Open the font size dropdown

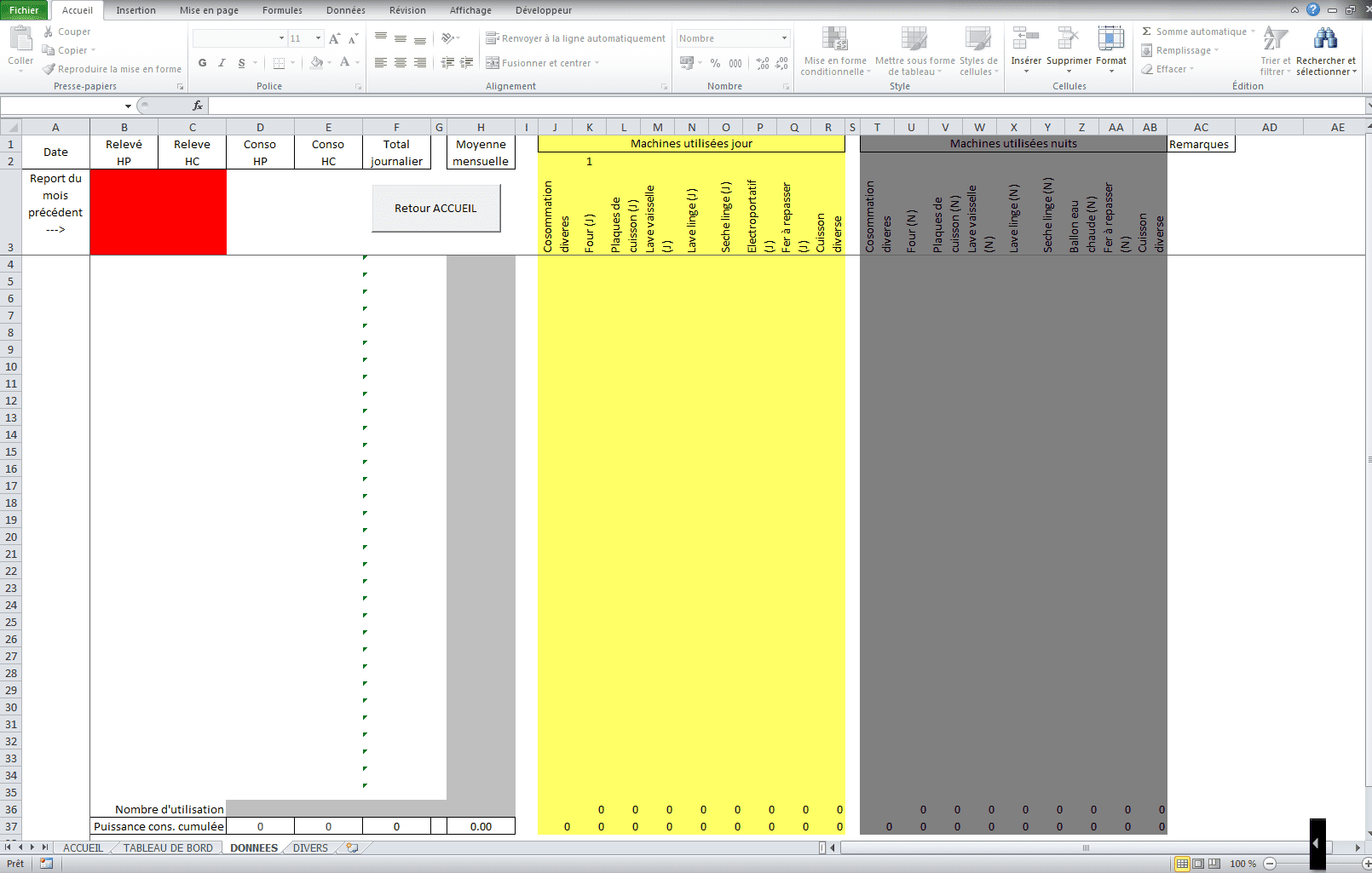[319, 38]
